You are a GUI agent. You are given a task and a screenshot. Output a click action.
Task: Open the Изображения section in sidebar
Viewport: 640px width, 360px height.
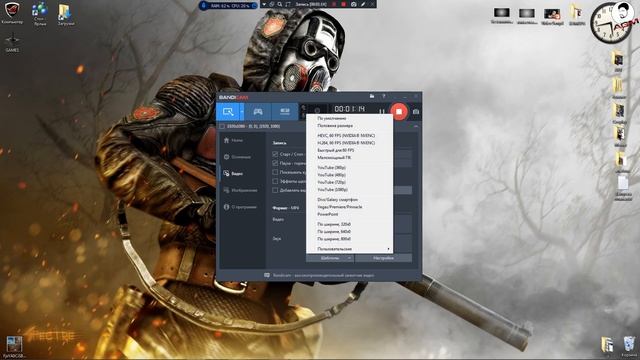coord(240,191)
